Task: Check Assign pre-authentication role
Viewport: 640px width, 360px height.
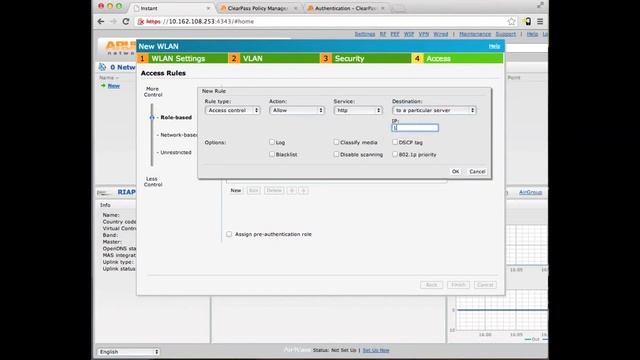Action: click(x=229, y=234)
